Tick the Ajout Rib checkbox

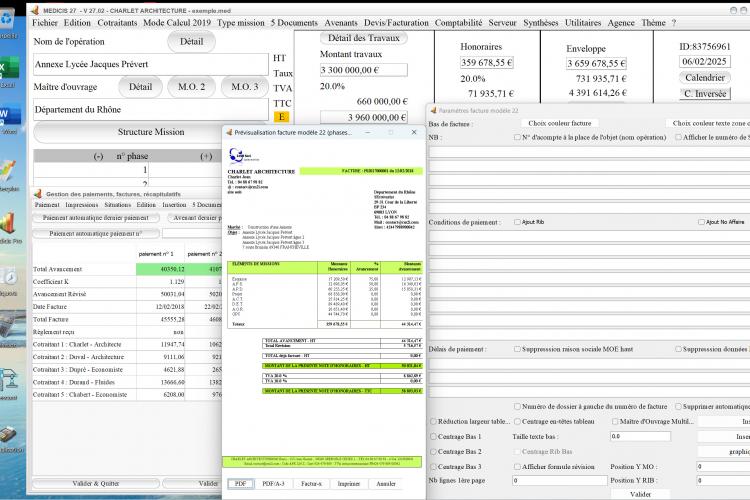pyautogui.click(x=517, y=222)
